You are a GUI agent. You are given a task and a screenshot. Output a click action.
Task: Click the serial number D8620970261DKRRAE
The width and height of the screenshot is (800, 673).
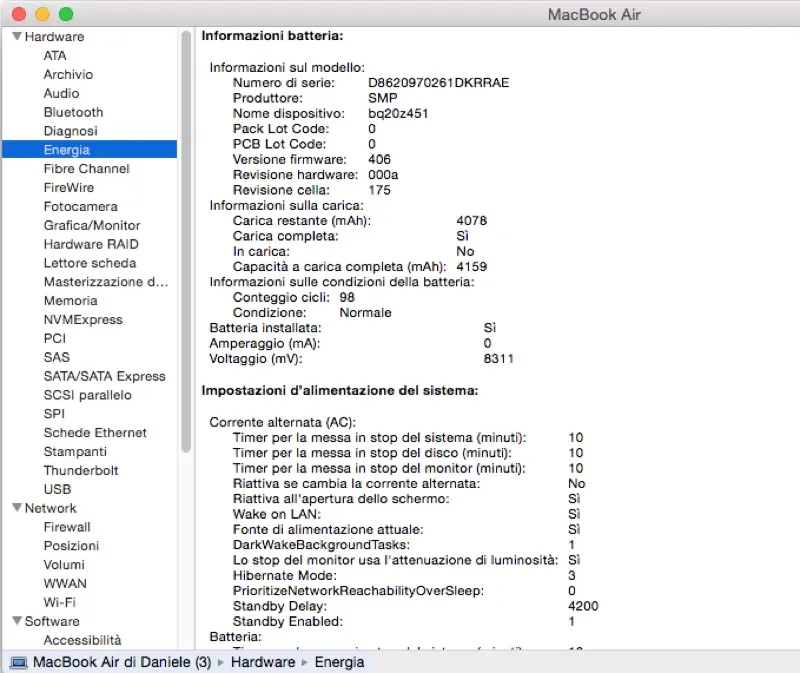tap(438, 83)
